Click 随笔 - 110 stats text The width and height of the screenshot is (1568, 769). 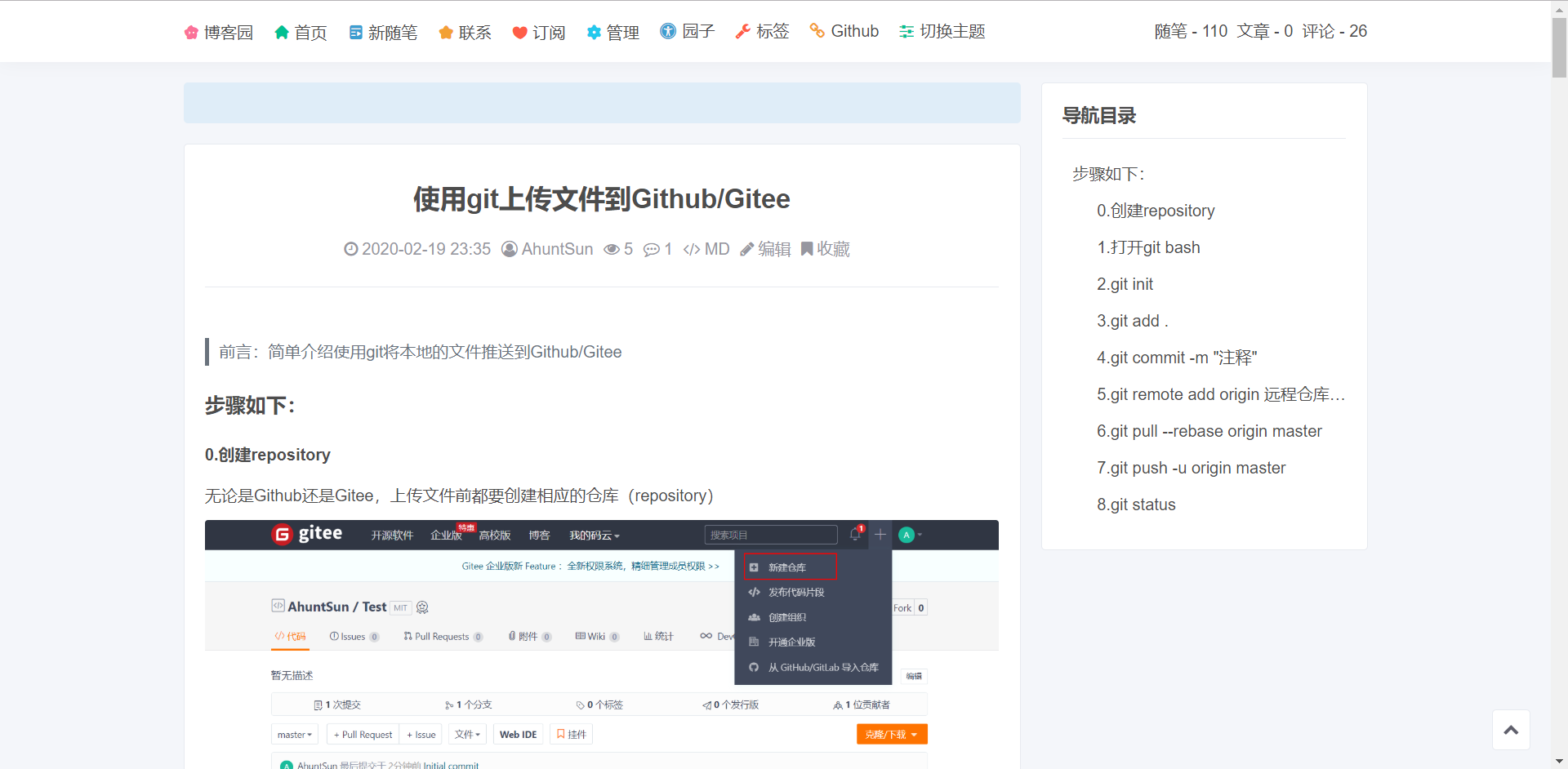point(1191,31)
